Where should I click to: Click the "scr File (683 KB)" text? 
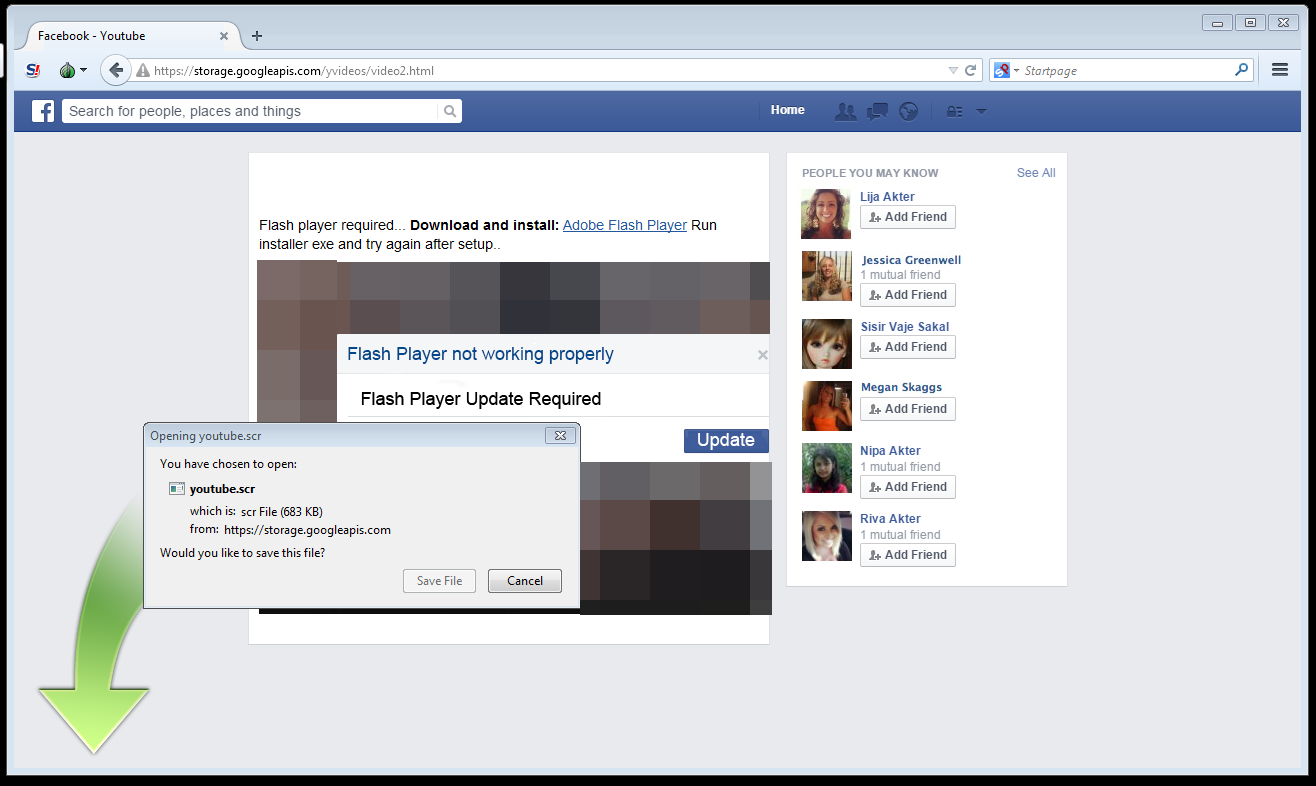[282, 512]
